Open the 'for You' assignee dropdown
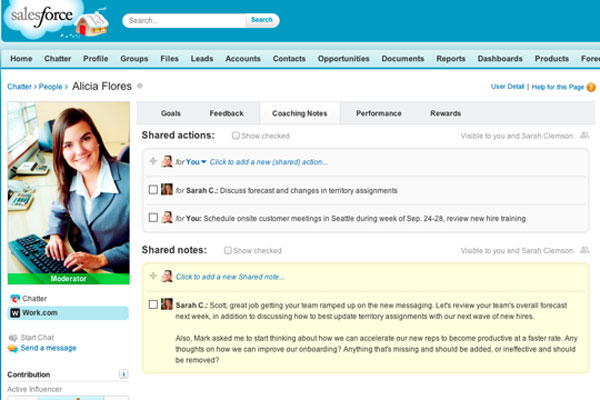This screenshot has height=400, width=600. (x=204, y=161)
